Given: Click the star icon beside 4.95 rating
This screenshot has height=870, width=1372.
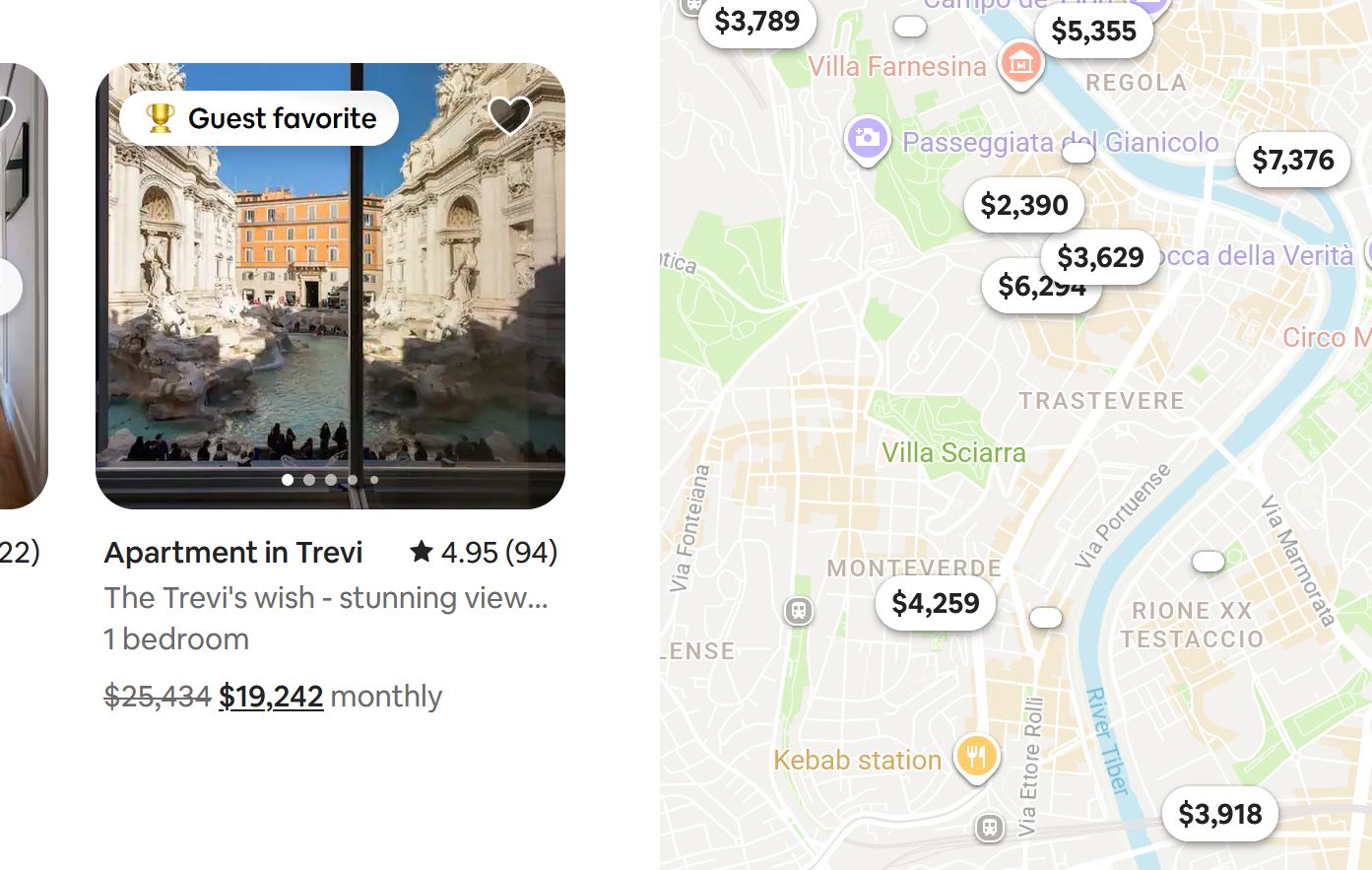Looking at the screenshot, I should coord(421,552).
